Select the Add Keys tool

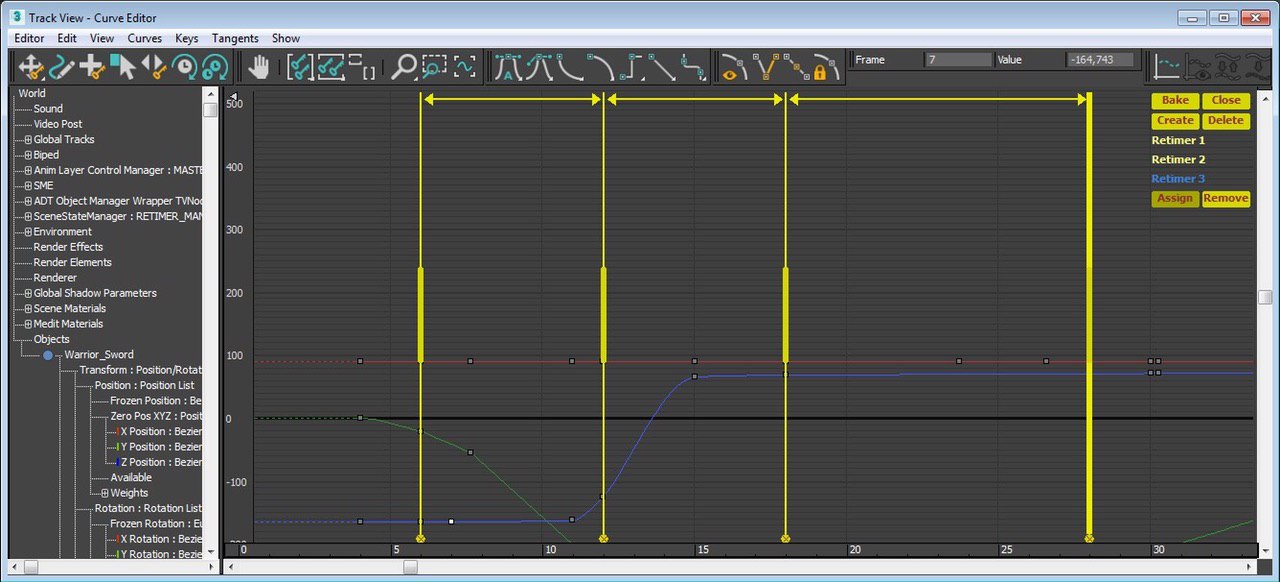(x=92, y=67)
